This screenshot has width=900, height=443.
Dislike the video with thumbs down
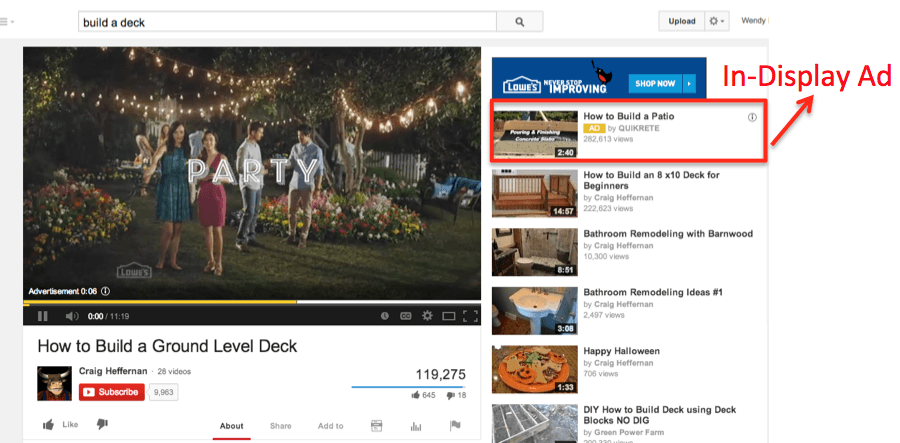pos(102,424)
